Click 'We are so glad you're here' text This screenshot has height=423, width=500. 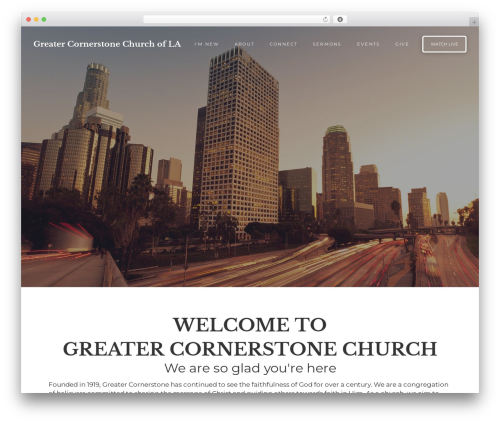[250, 368]
